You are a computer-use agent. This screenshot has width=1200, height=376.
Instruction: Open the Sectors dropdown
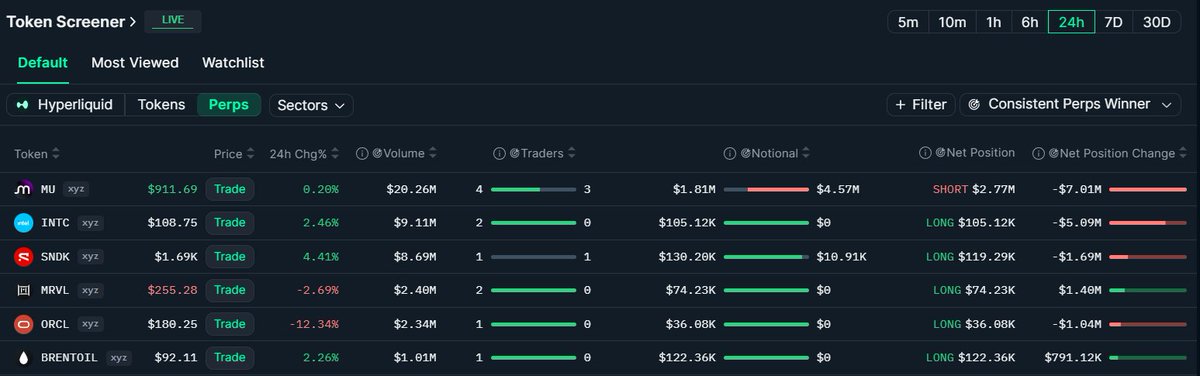[x=311, y=105]
